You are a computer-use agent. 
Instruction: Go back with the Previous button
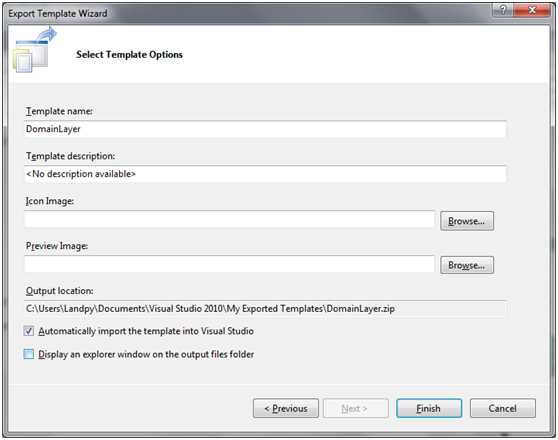pyautogui.click(x=286, y=408)
